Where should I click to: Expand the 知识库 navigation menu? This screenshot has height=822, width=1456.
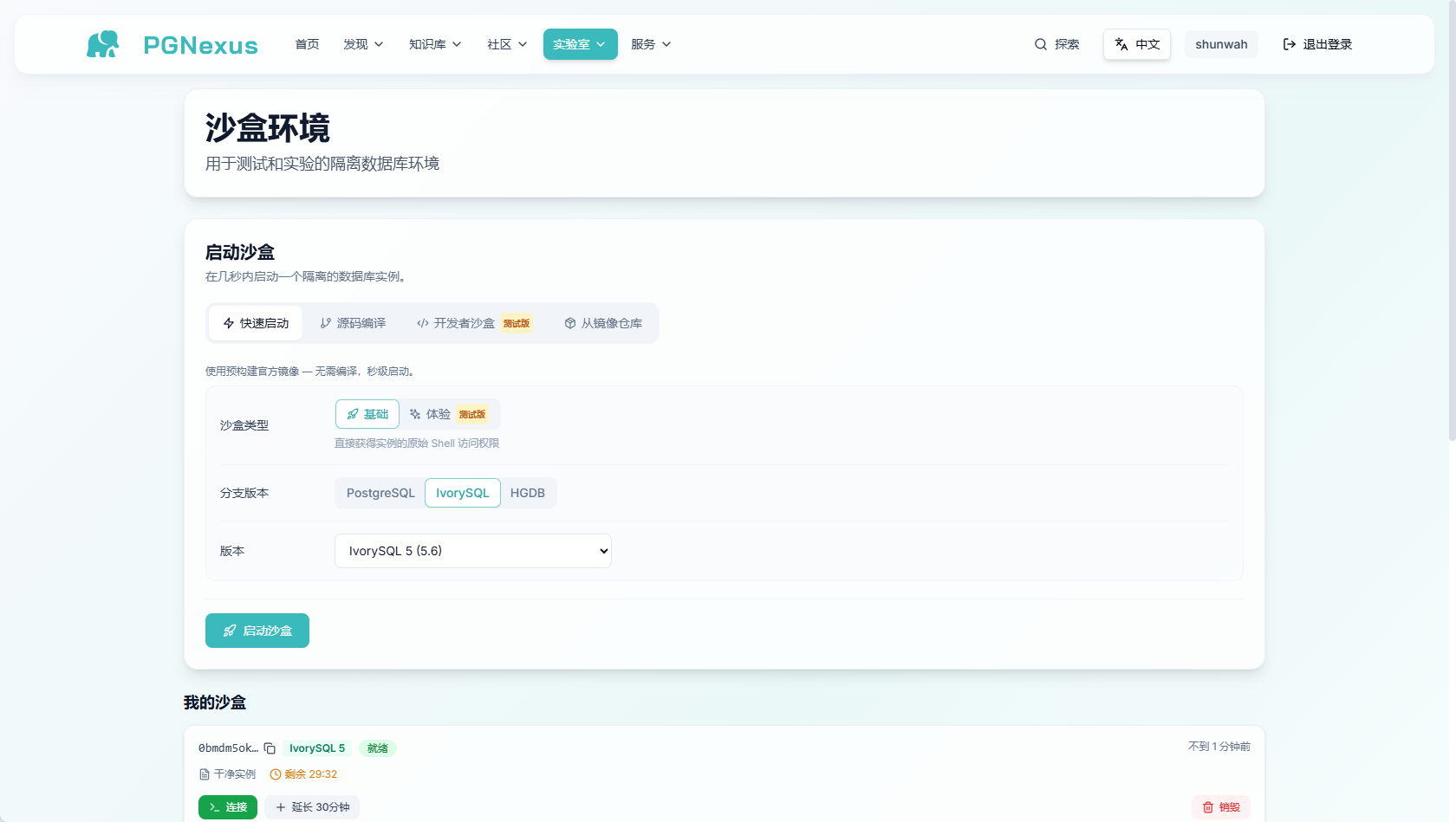point(435,44)
